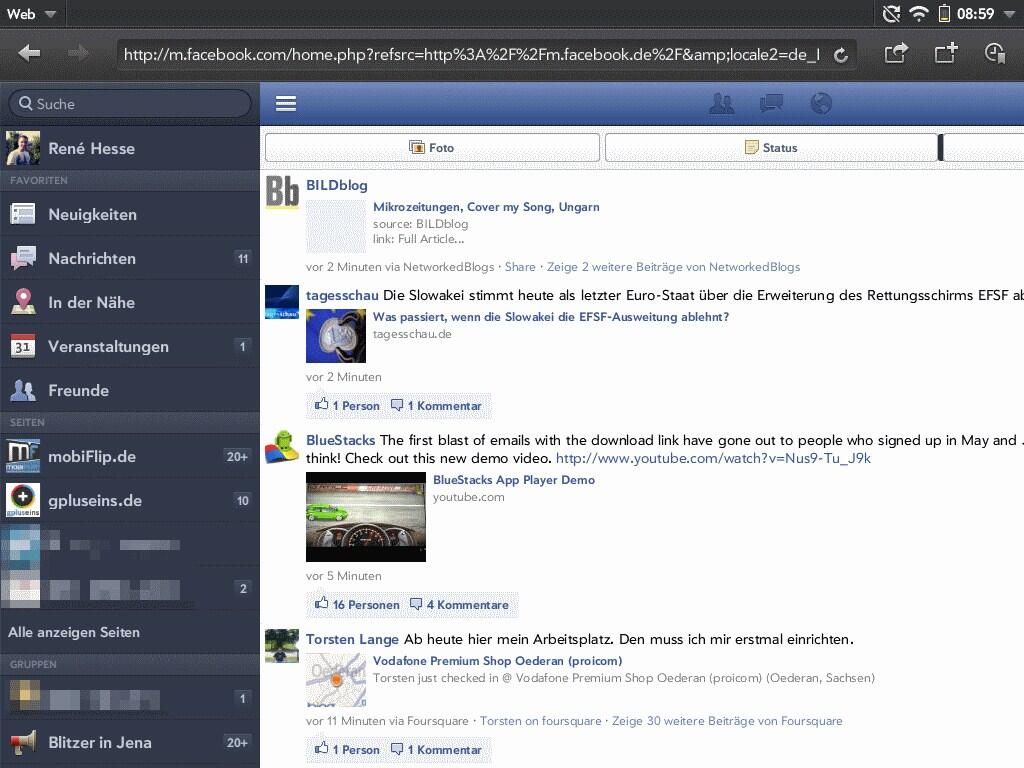The height and width of the screenshot is (768, 1024).
Task: Open the gpluseins.de page
Action: click(x=130, y=500)
